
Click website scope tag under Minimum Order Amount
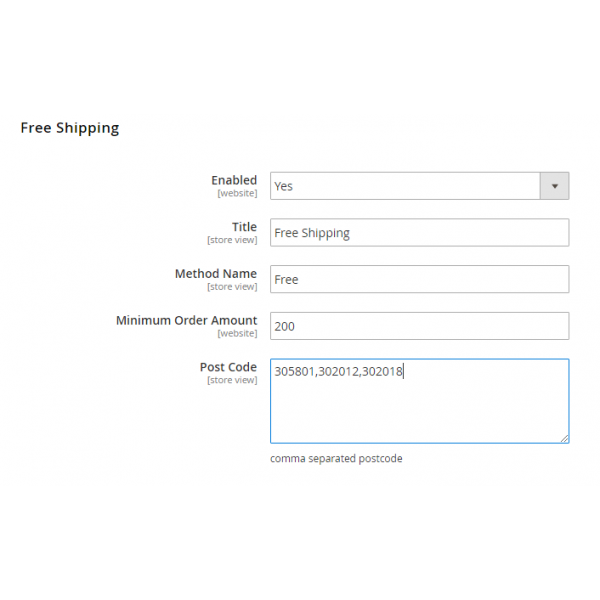click(x=237, y=334)
